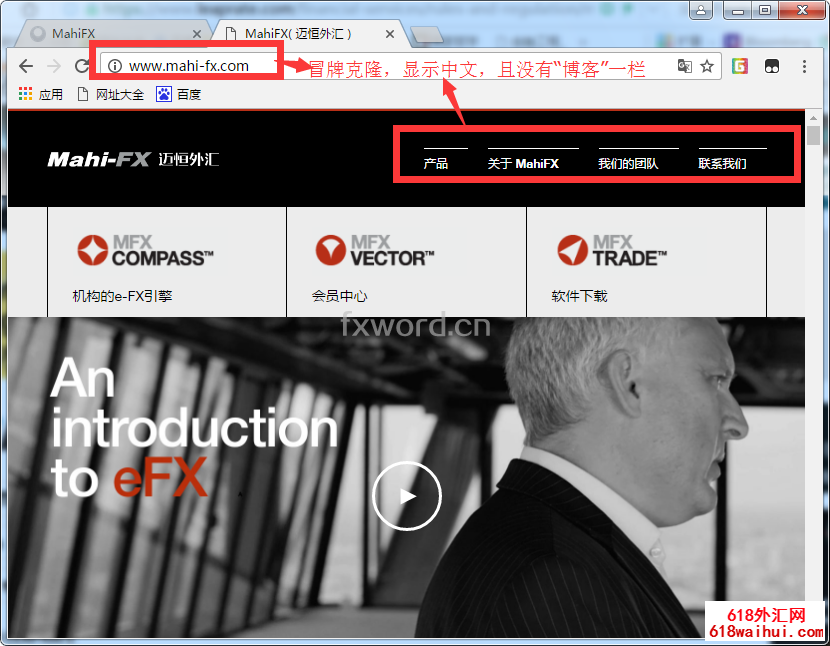Open the 产品 menu item
Viewport: 830px width, 646px height.
point(435,164)
